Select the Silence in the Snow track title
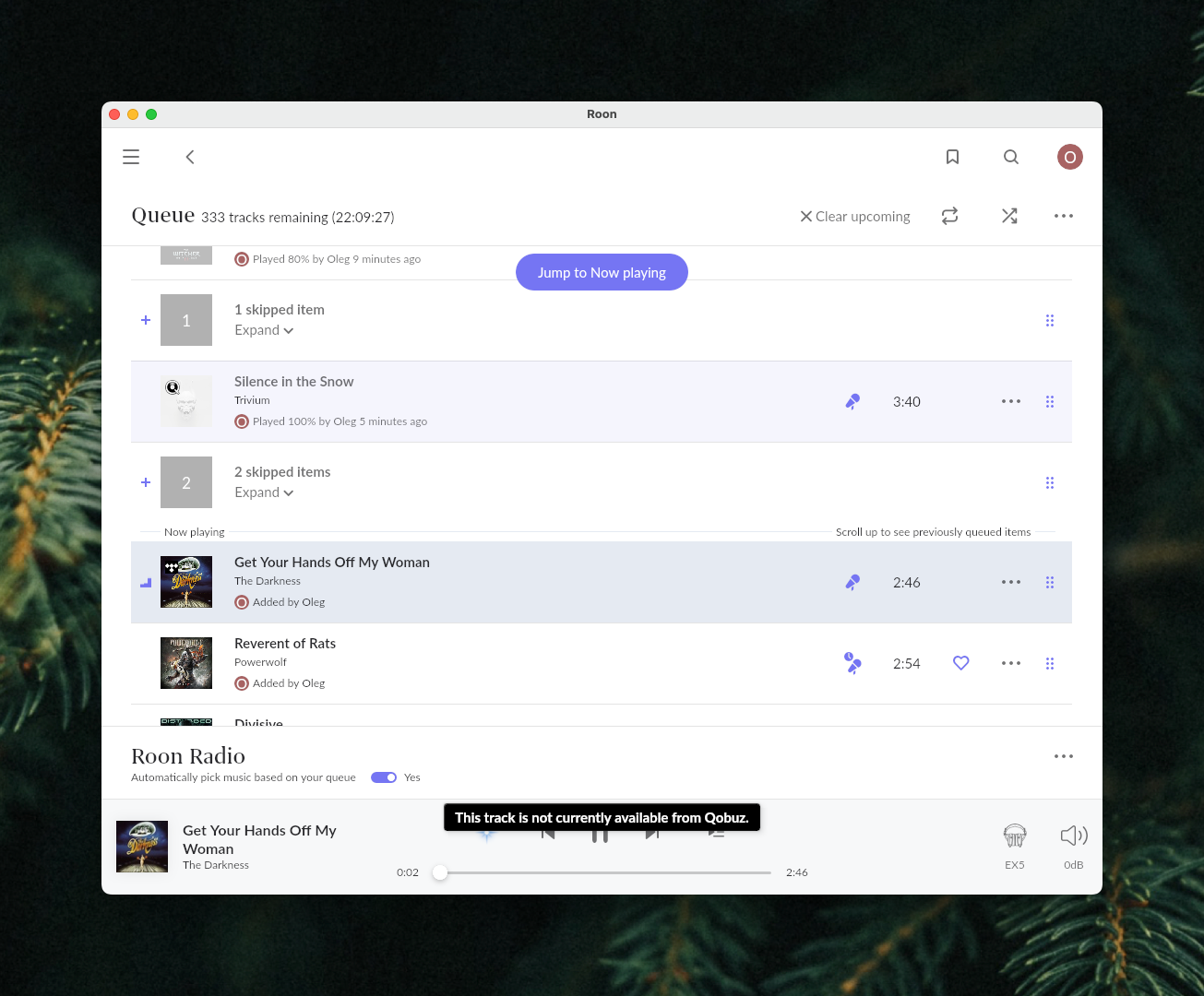The height and width of the screenshot is (996, 1204). pyautogui.click(x=293, y=382)
